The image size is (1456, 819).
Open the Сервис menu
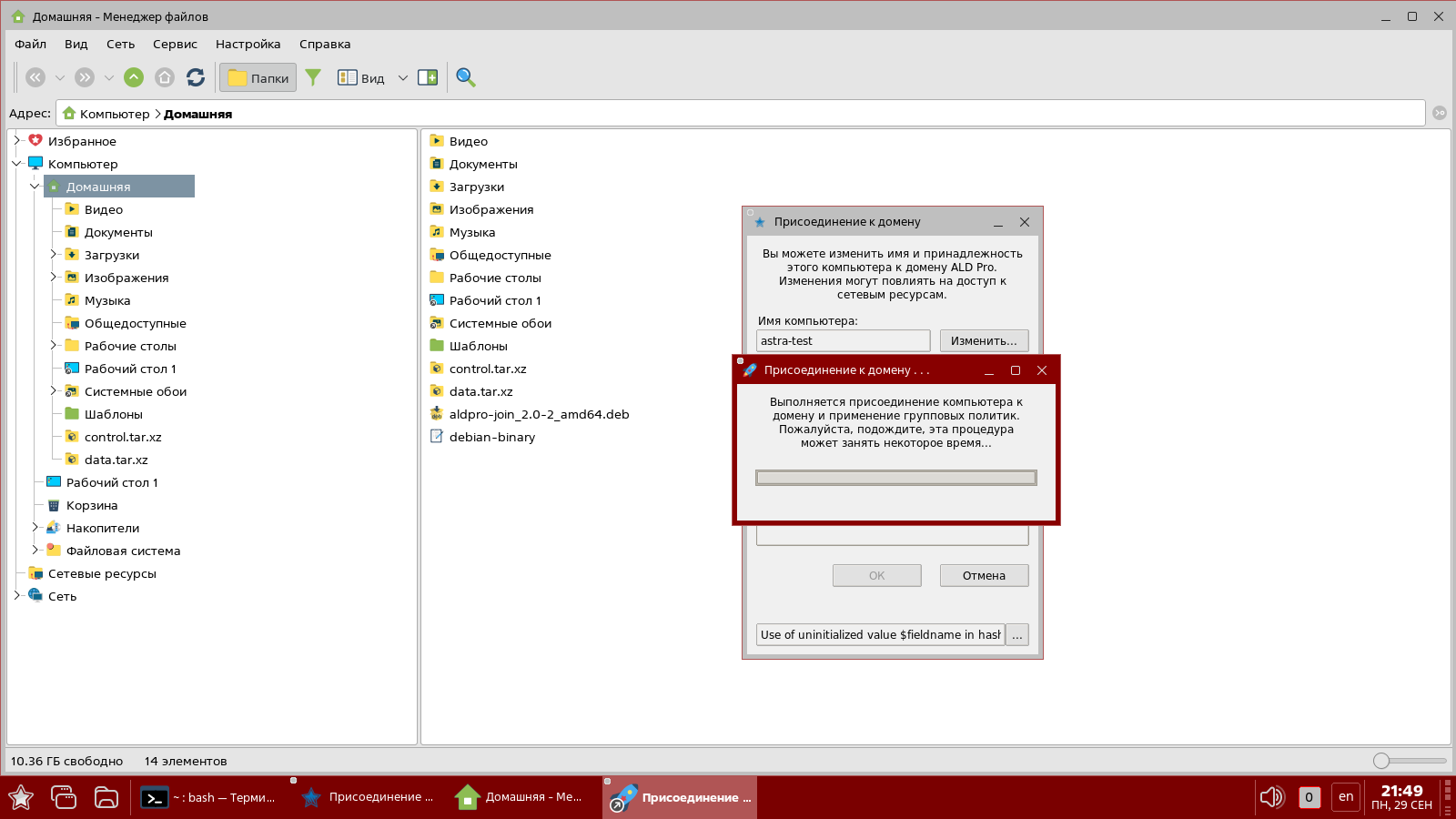pos(175,44)
